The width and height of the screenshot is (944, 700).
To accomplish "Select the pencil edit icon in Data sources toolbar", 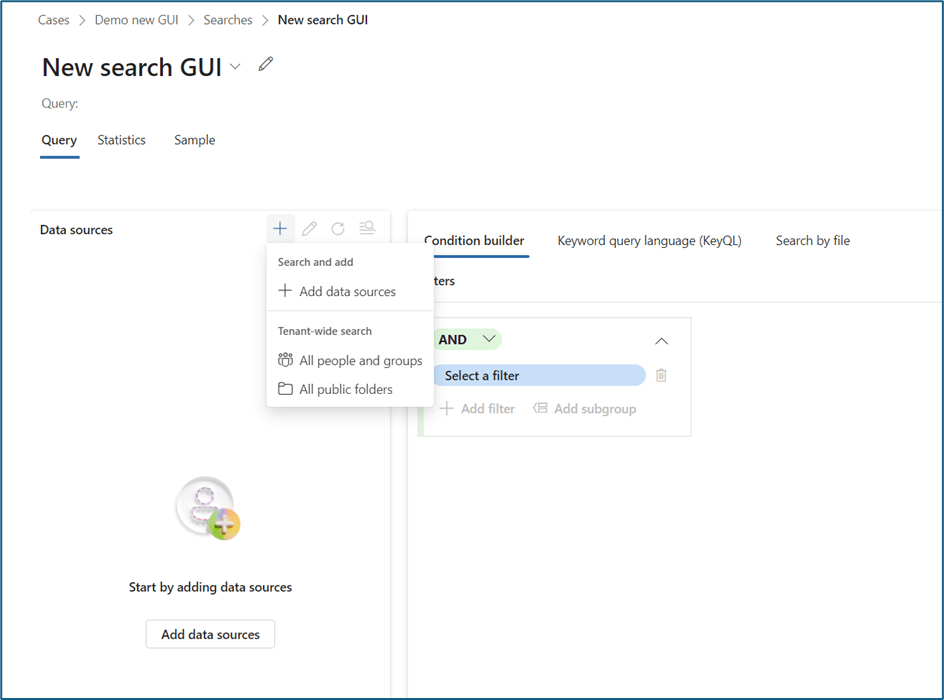I will click(x=309, y=228).
